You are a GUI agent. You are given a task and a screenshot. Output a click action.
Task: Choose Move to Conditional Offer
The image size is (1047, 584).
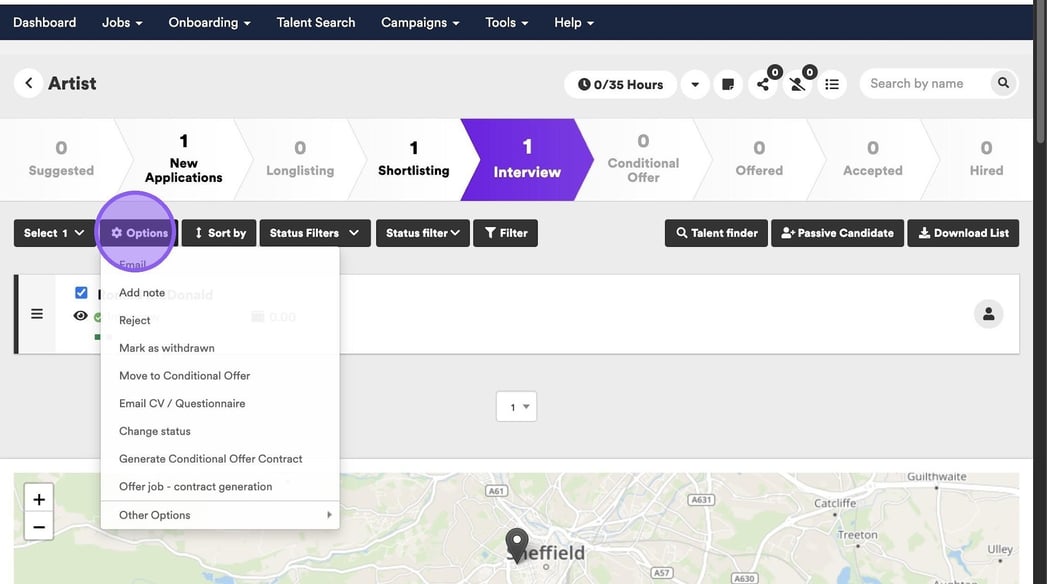[184, 376]
